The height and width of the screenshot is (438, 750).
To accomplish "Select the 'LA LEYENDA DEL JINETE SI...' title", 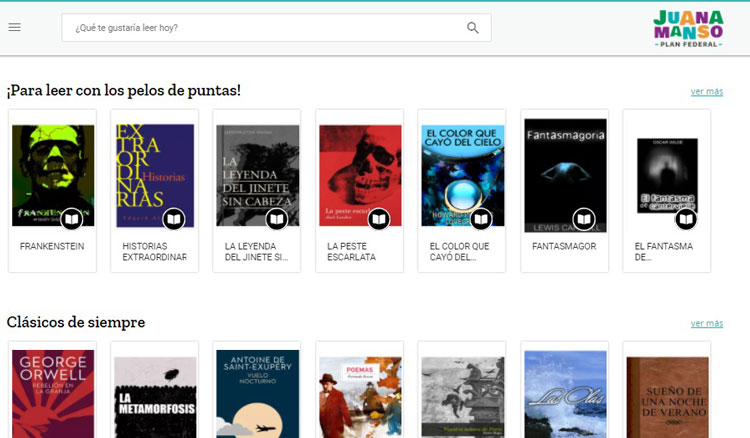I will point(256,252).
